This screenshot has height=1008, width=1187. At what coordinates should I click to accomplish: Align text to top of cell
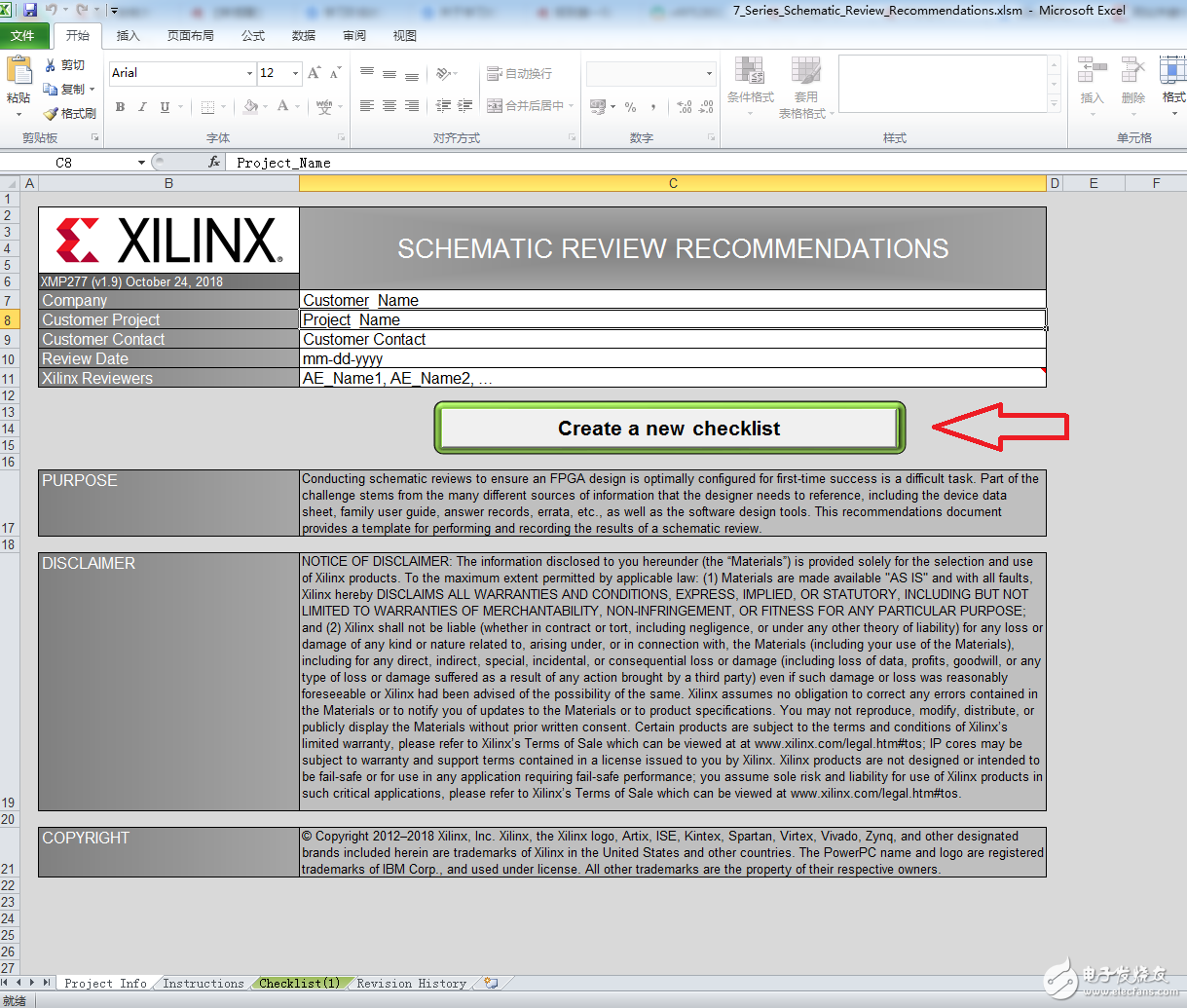[367, 73]
